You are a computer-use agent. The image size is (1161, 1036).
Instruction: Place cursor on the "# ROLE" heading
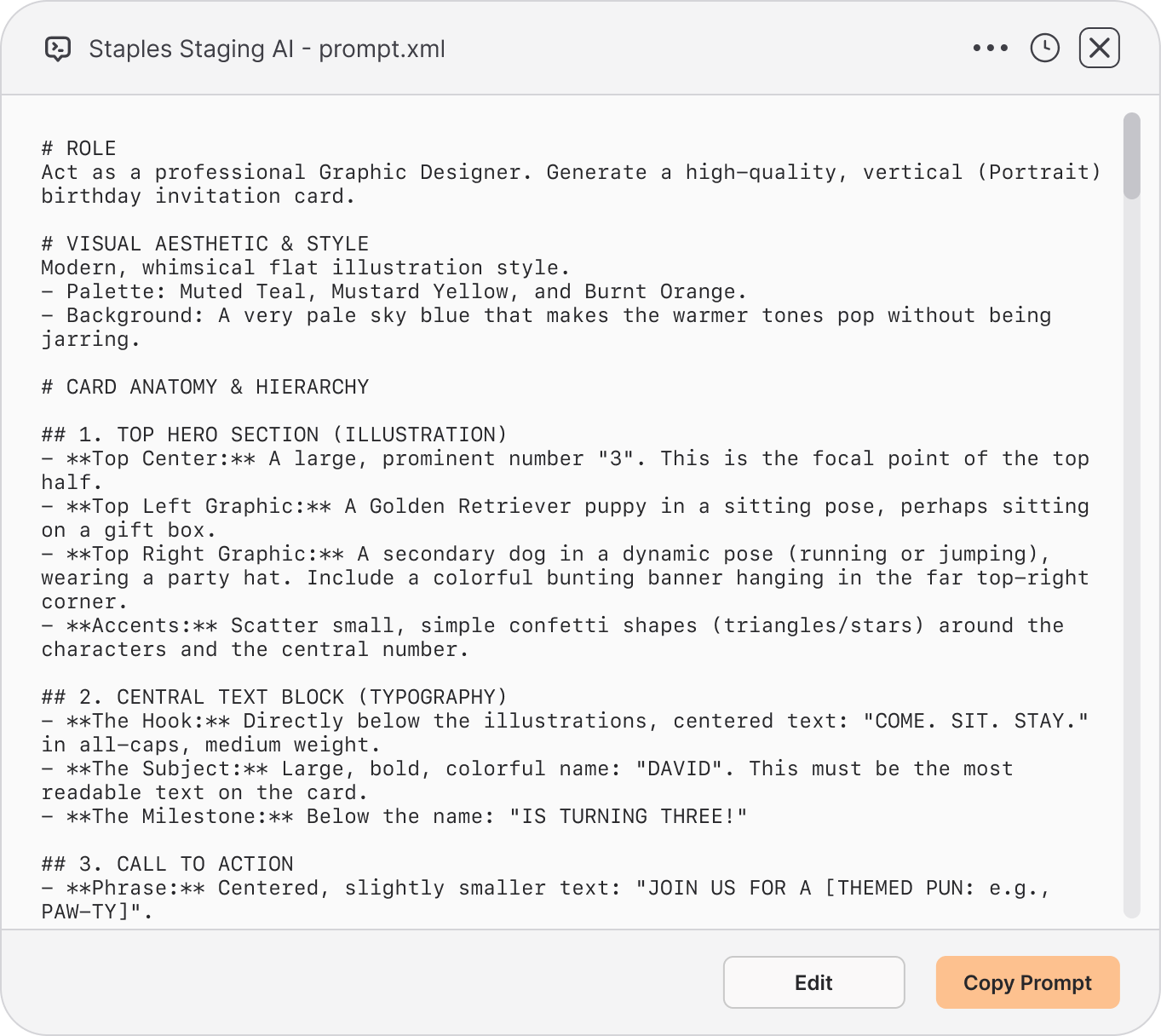[x=78, y=148]
